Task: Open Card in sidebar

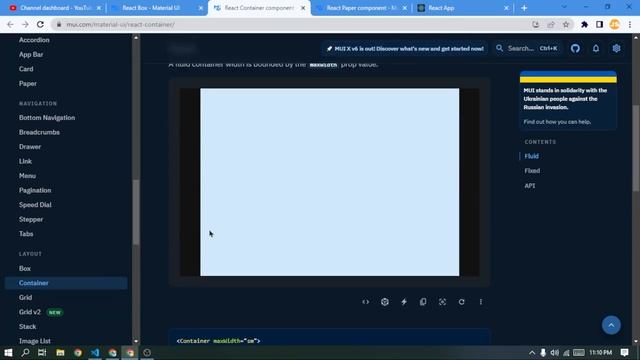Action: [26, 69]
